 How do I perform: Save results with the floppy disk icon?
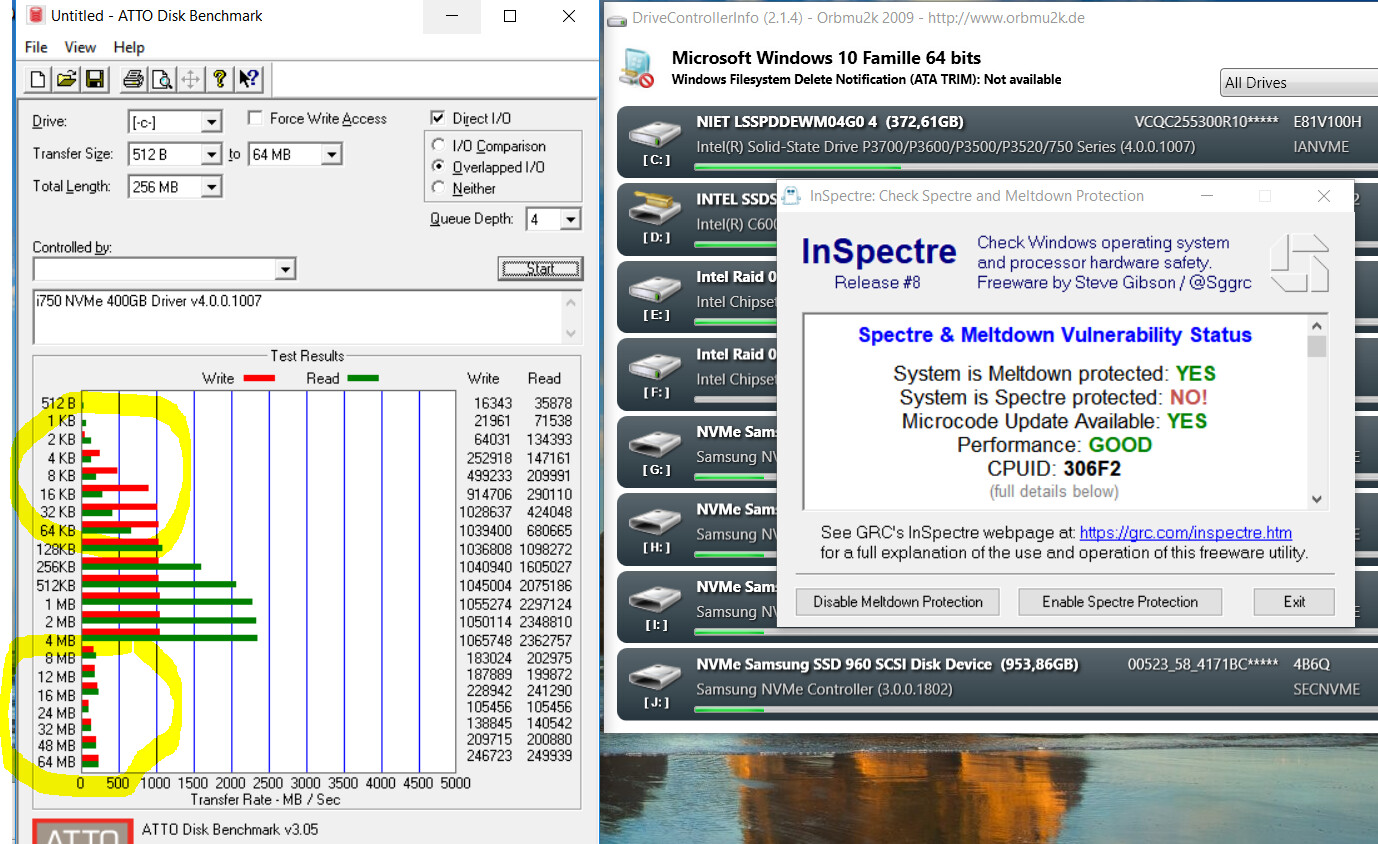pyautogui.click(x=94, y=79)
